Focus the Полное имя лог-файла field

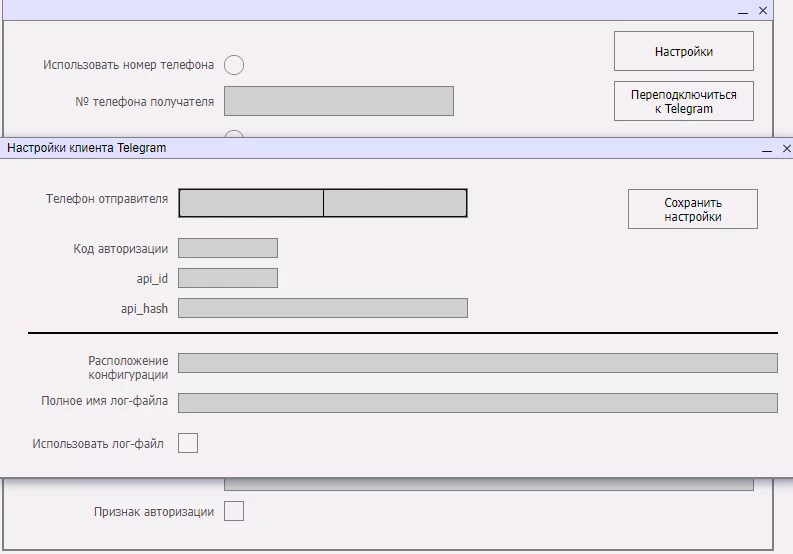[x=477, y=403]
